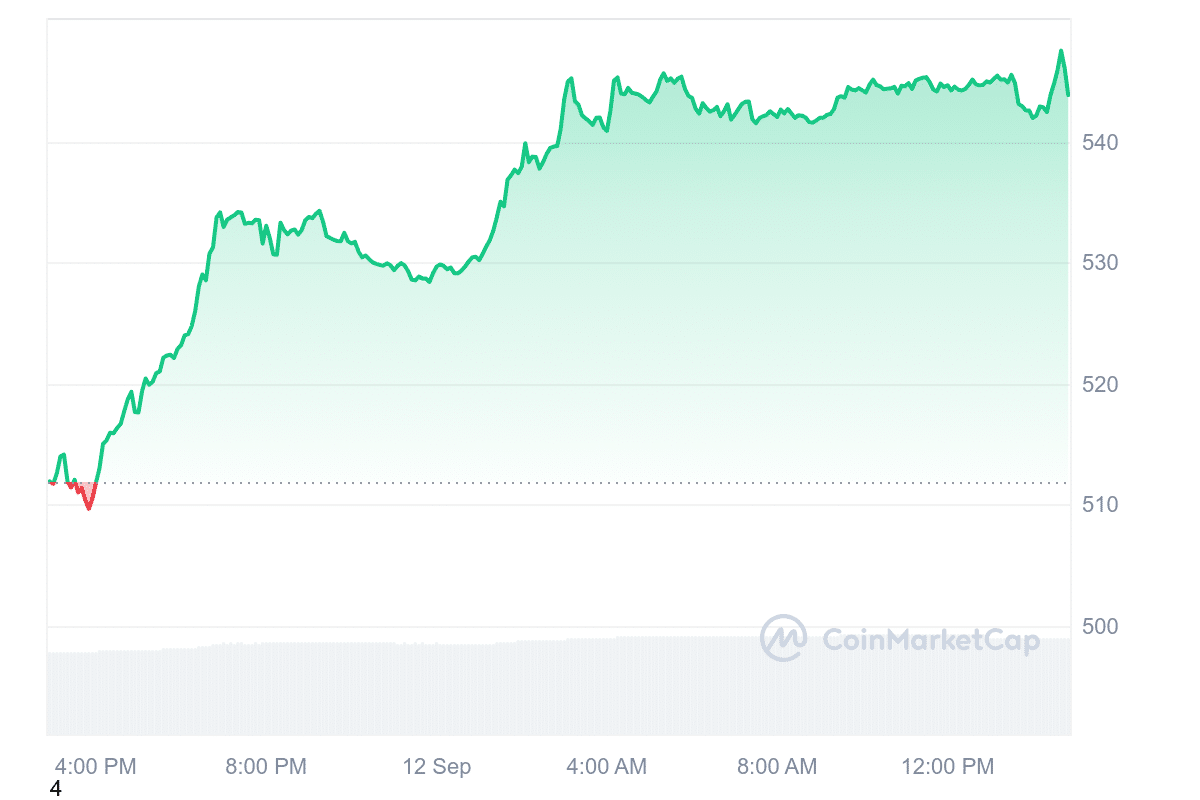This screenshot has width=1200, height=800.
Task: Click the 540 price axis label
Action: point(1100,143)
